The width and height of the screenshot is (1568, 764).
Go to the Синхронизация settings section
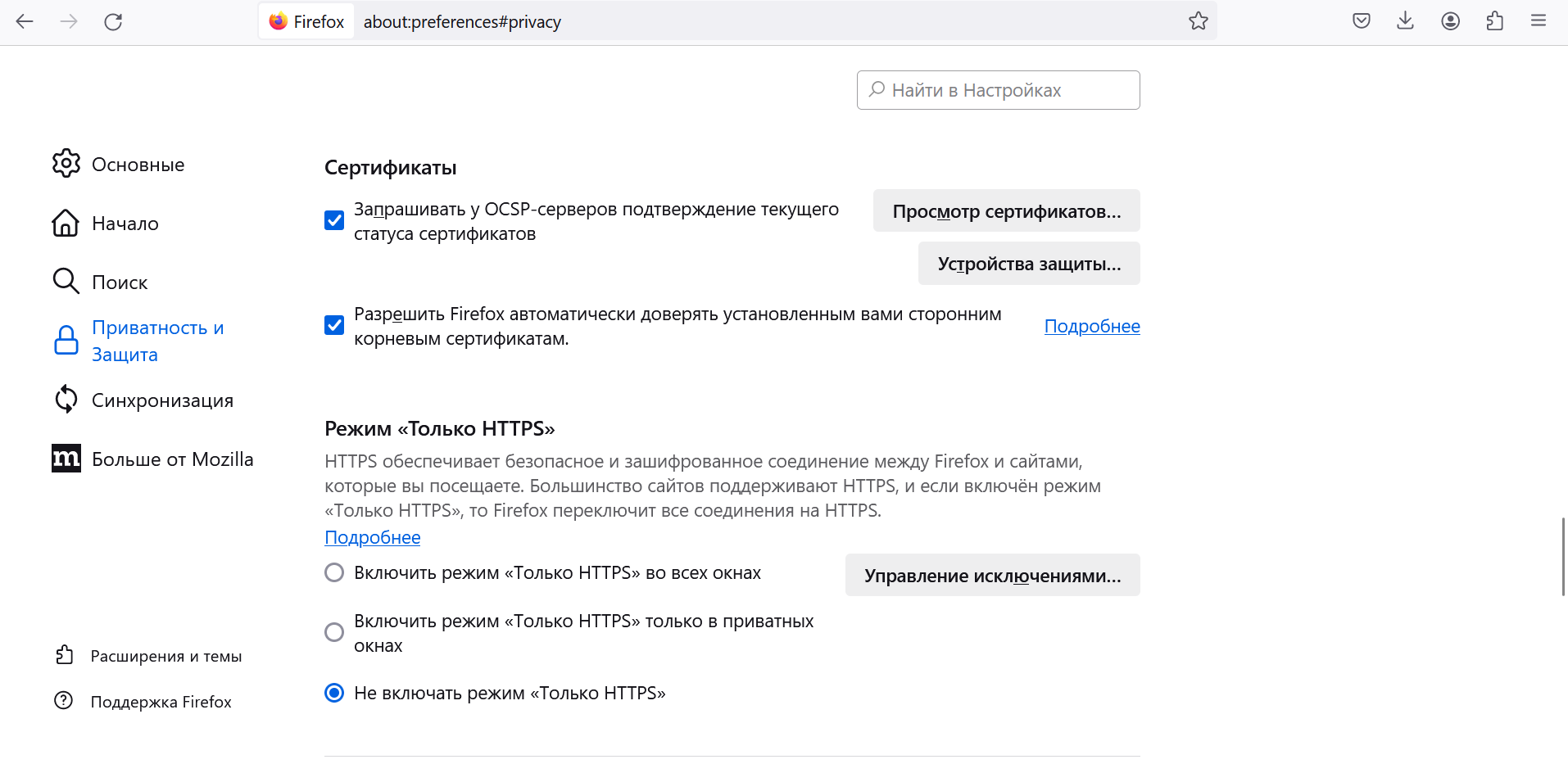point(162,400)
